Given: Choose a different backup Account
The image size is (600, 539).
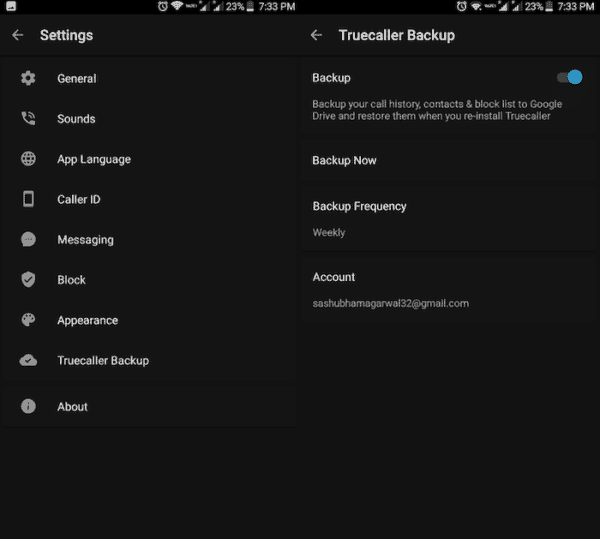Looking at the screenshot, I should [450, 290].
